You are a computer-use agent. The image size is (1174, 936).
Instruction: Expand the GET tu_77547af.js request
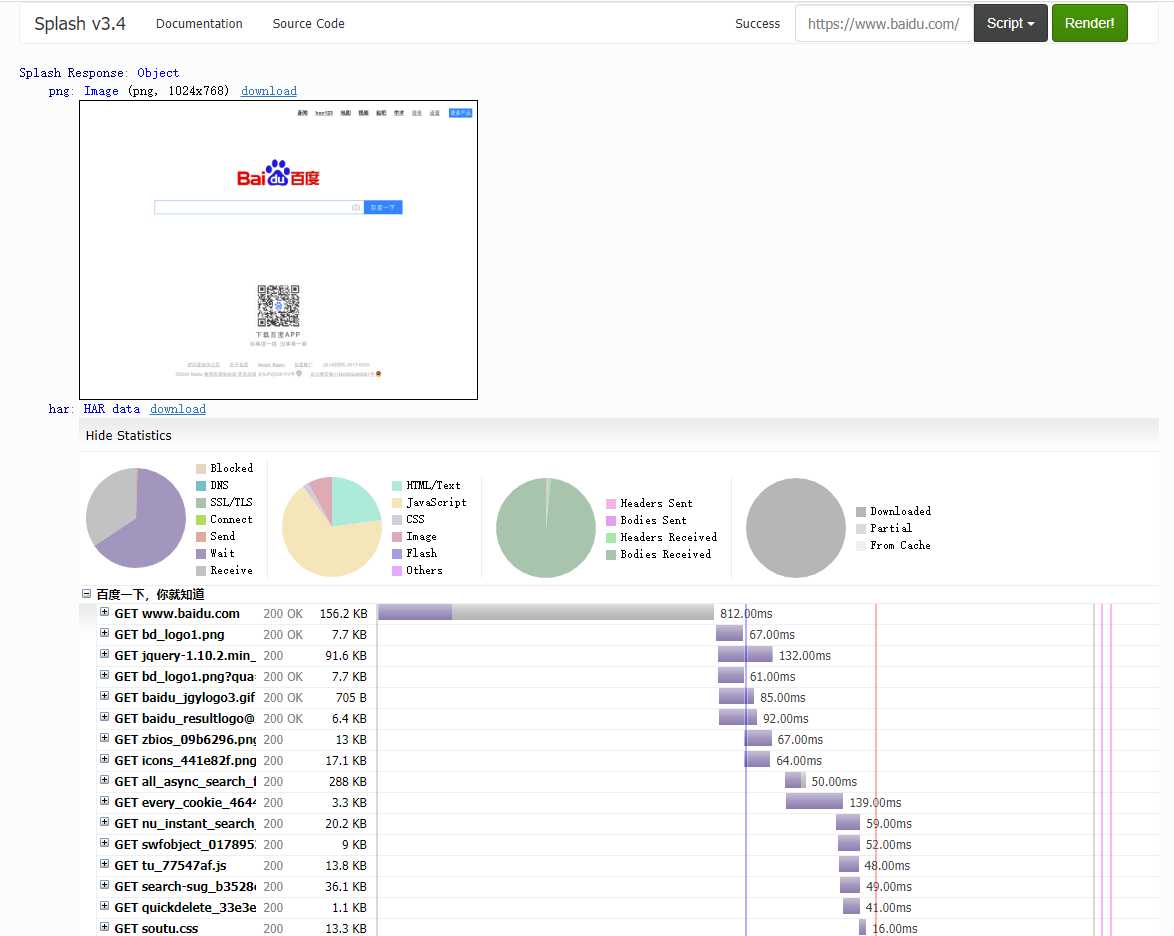pyautogui.click(x=104, y=864)
